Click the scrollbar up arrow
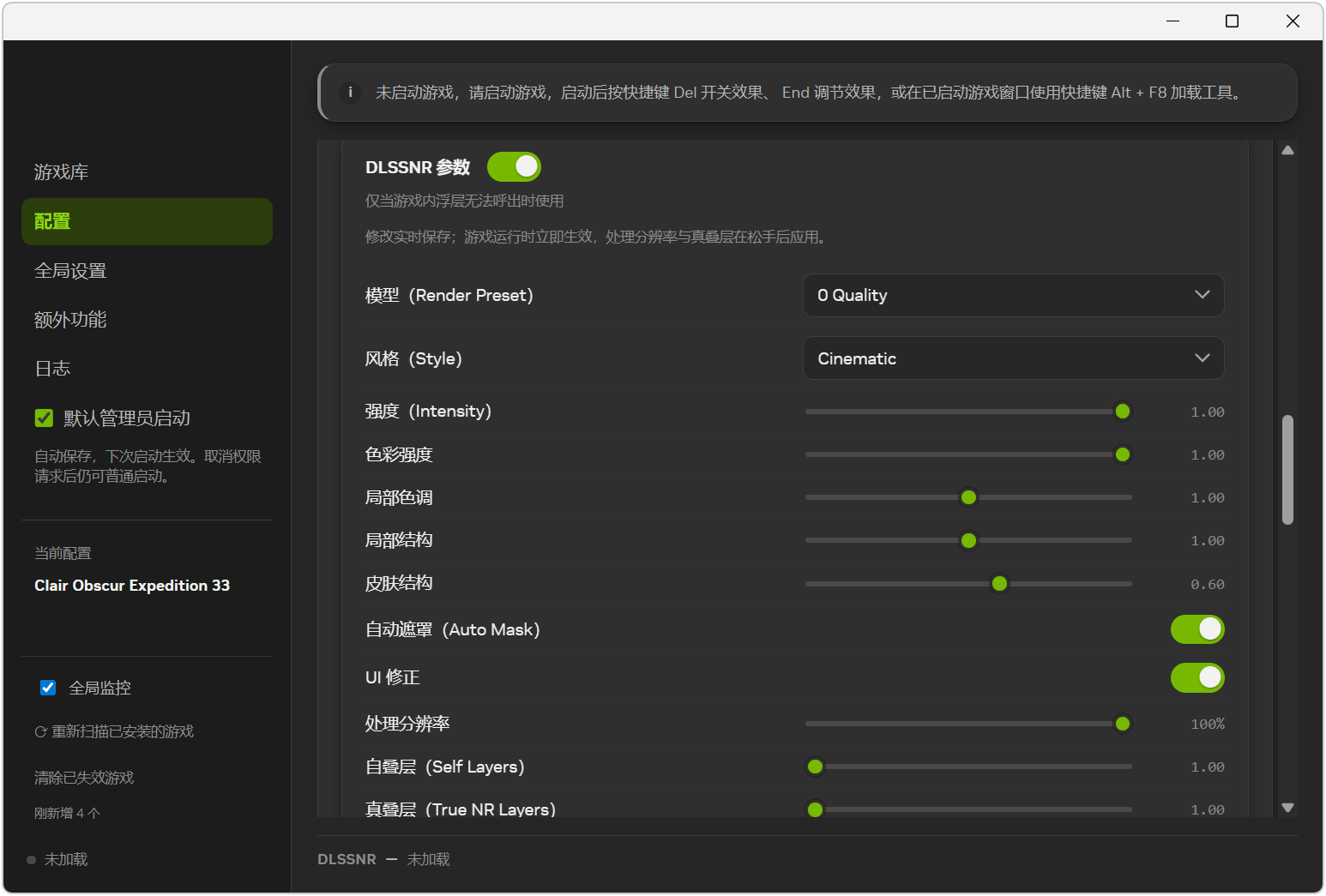 (x=1287, y=150)
